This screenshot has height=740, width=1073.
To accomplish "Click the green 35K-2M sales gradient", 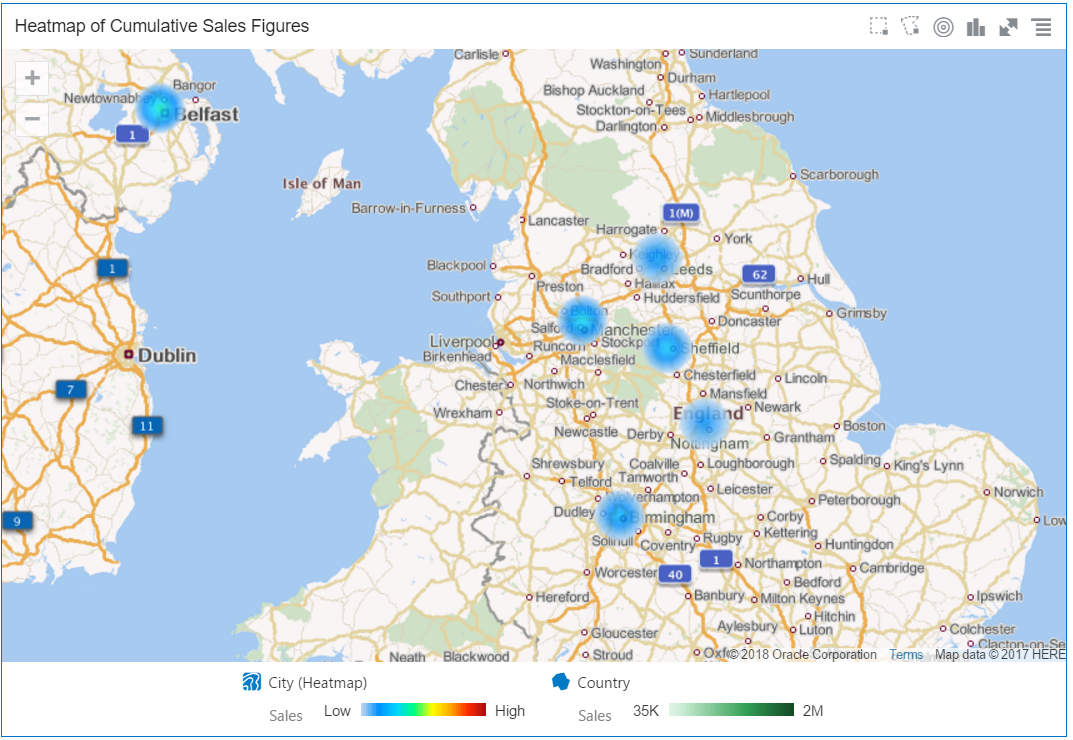I will 731,710.
